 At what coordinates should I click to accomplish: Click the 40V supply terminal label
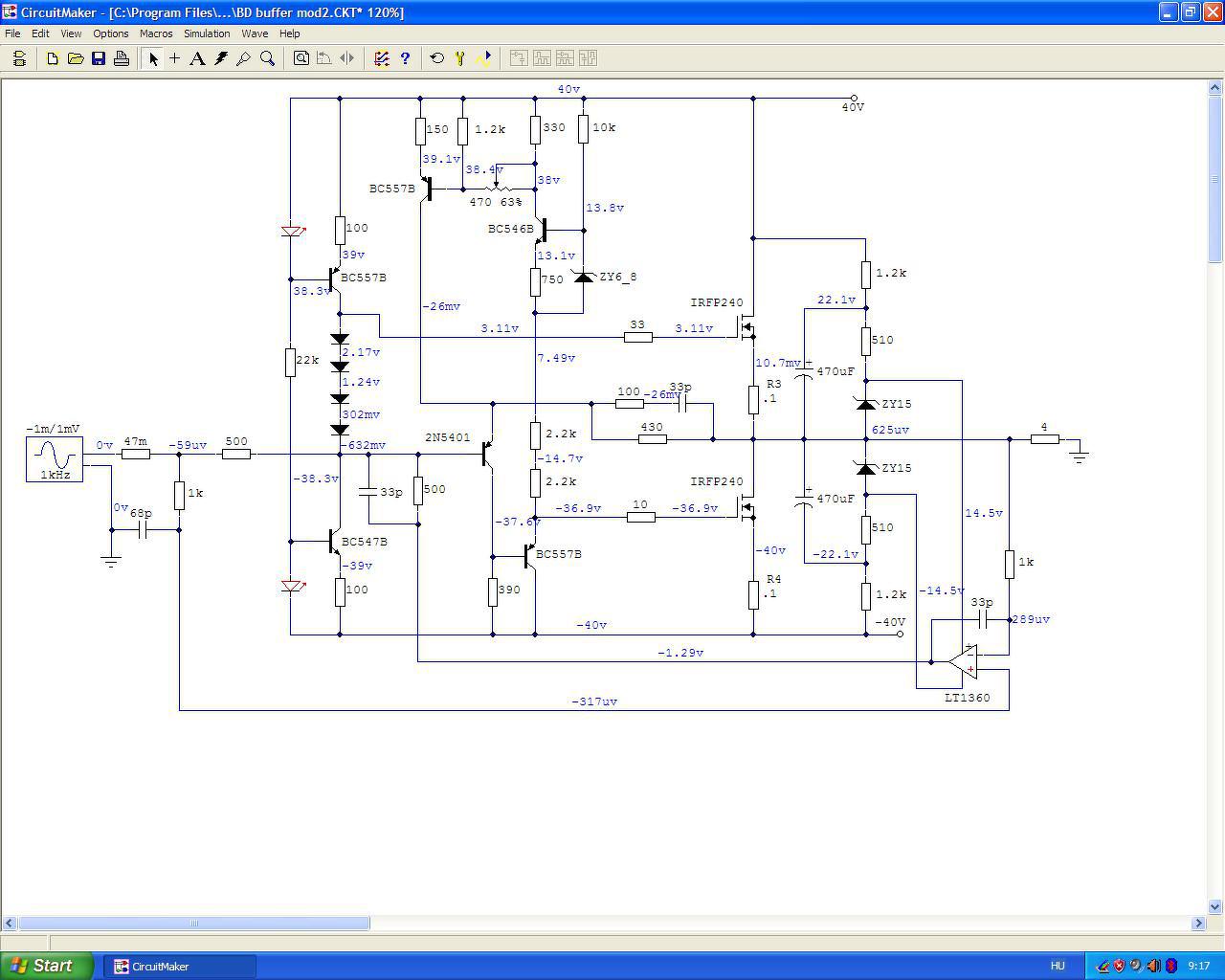853,107
